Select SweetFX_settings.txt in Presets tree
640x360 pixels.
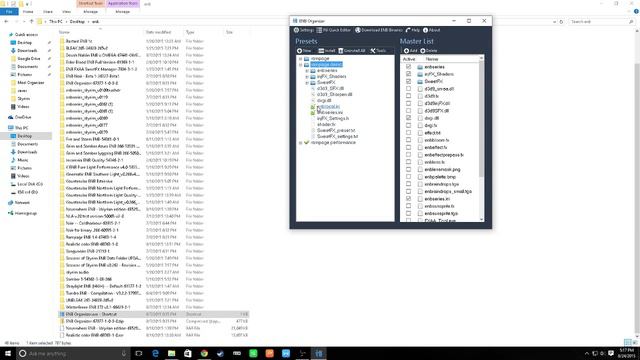pos(337,136)
